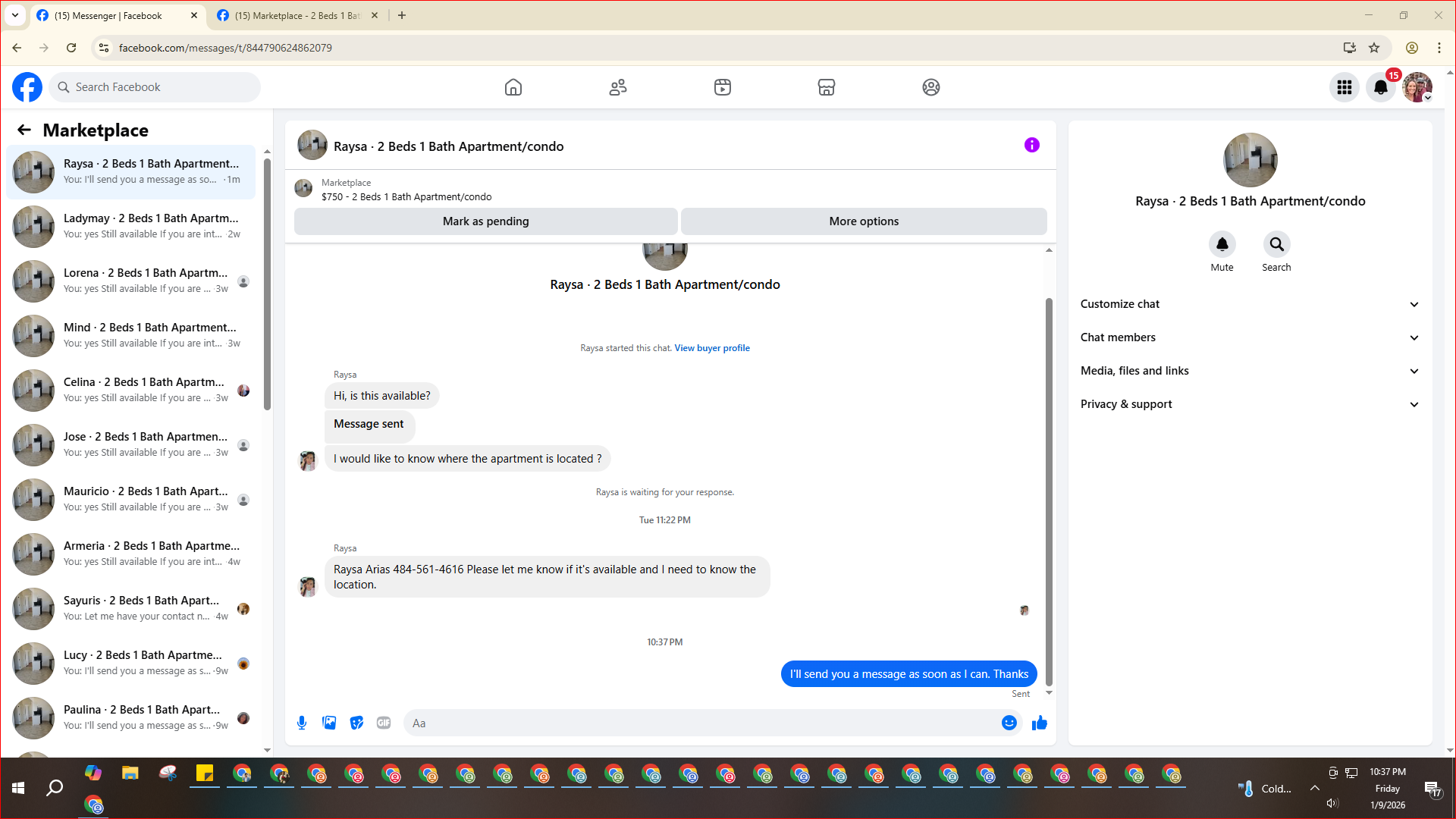Viewport: 1456px width, 819px height.
Task: Attach a photo using the image icon
Action: tap(329, 723)
